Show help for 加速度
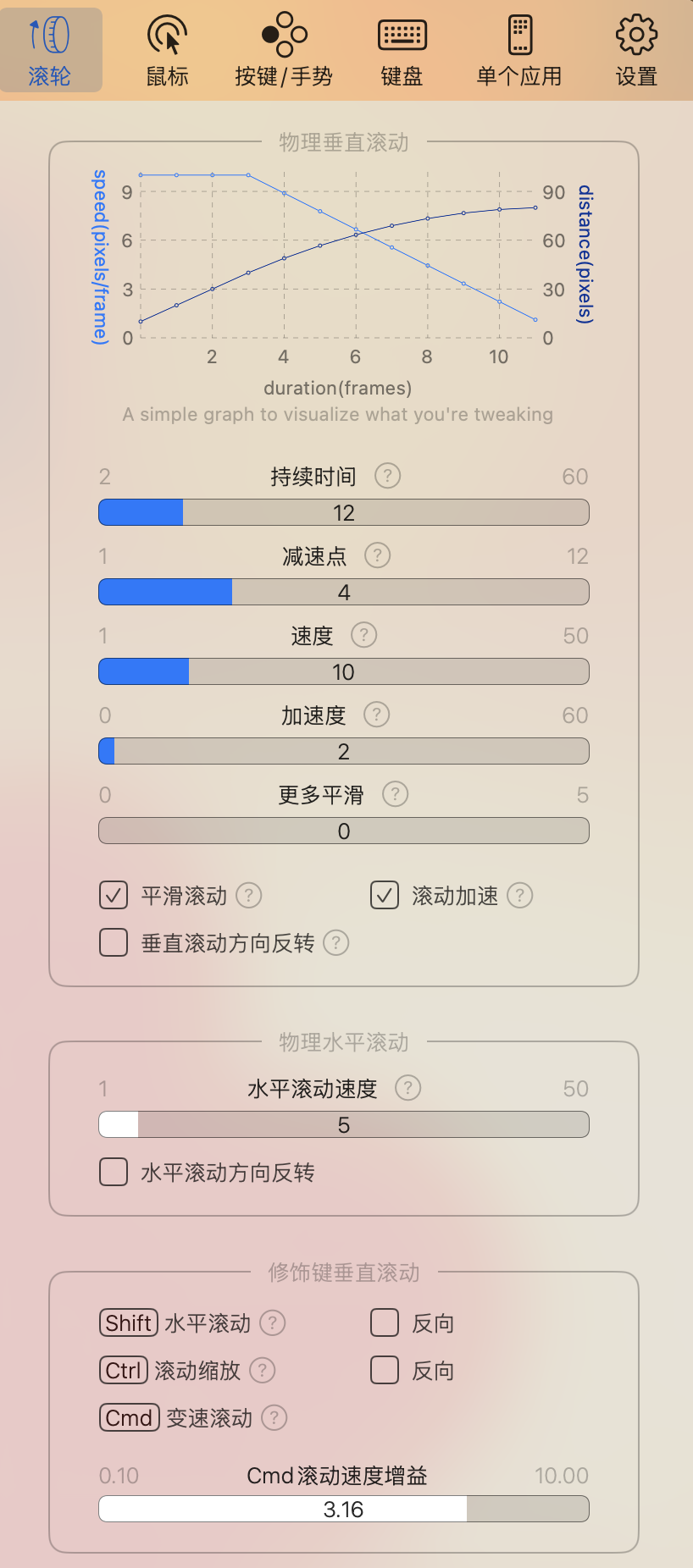Image resolution: width=693 pixels, height=1568 pixels. 376,715
